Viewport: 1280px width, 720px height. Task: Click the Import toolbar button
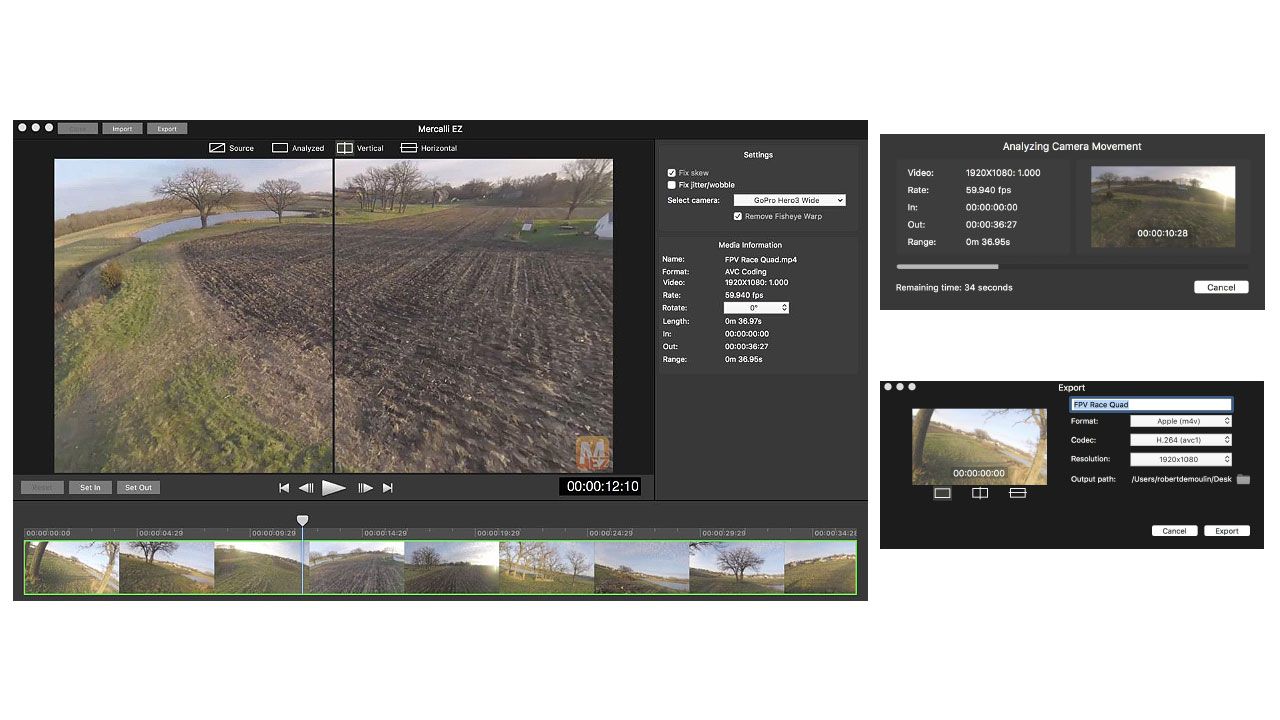point(122,129)
